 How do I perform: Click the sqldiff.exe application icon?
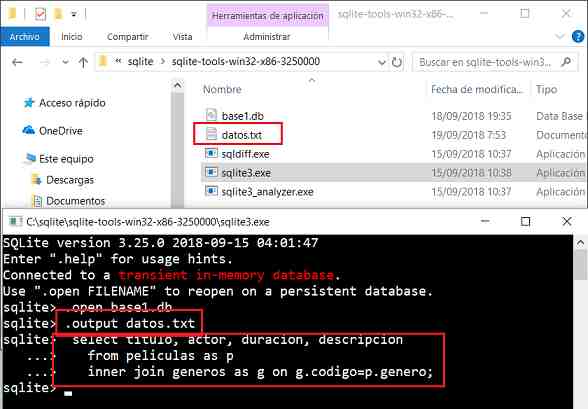coord(211,153)
